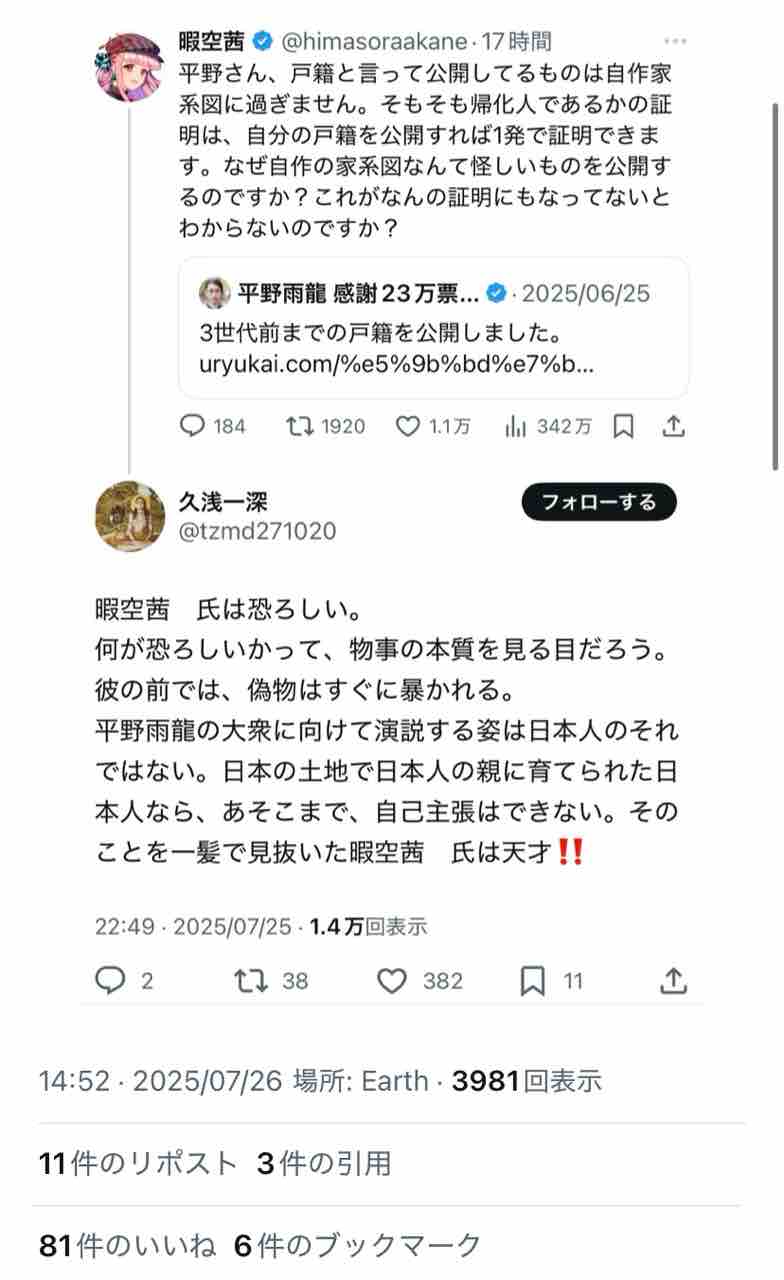Image resolution: width=784 pixels, height=1280 pixels.
Task: Click the フォローする button
Action: tap(599, 502)
